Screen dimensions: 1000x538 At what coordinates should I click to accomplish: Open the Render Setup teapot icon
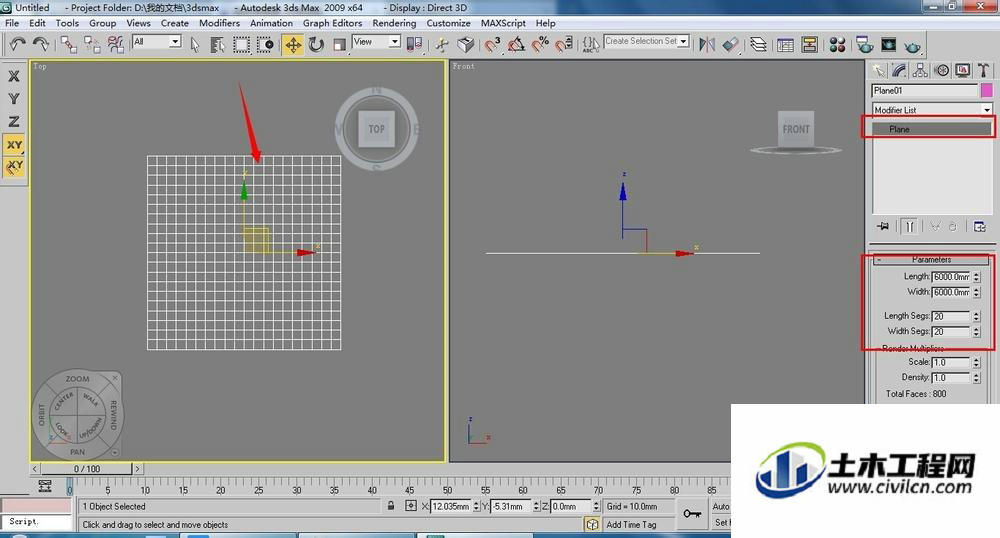(865, 45)
